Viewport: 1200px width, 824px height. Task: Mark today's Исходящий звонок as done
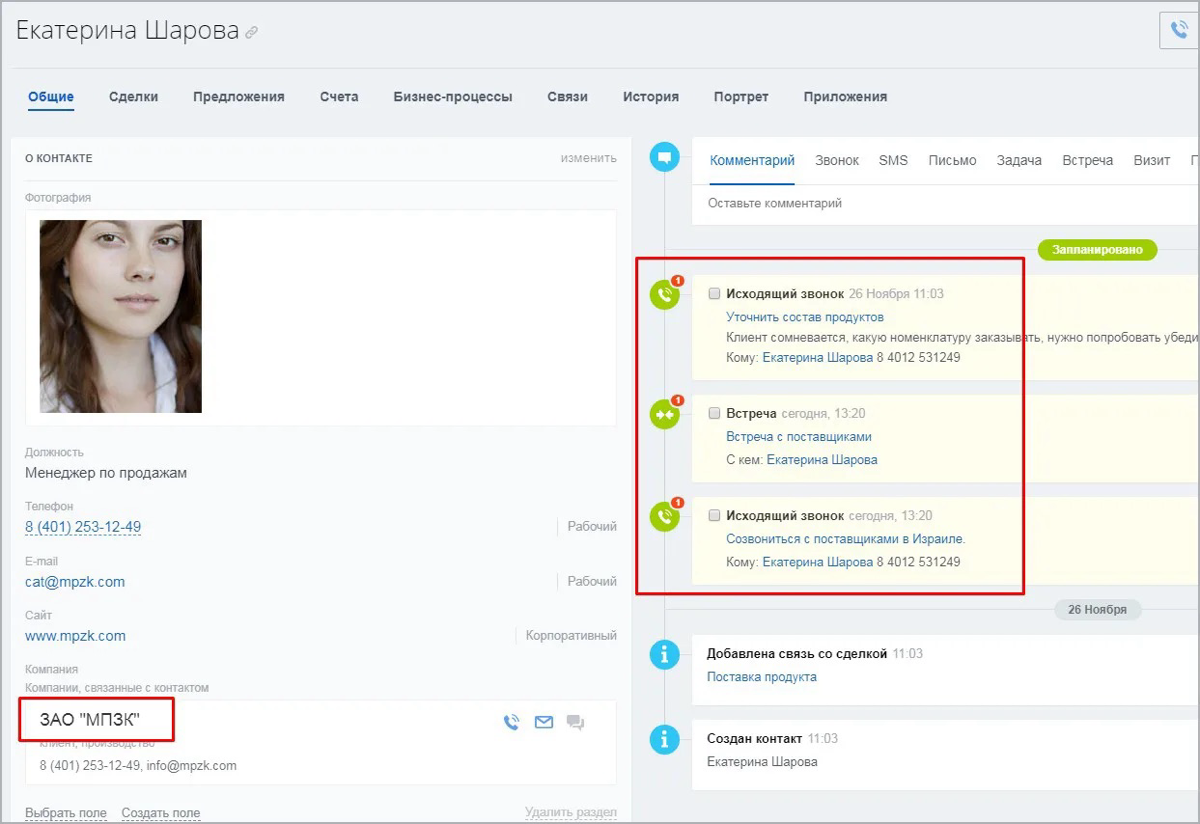(714, 516)
